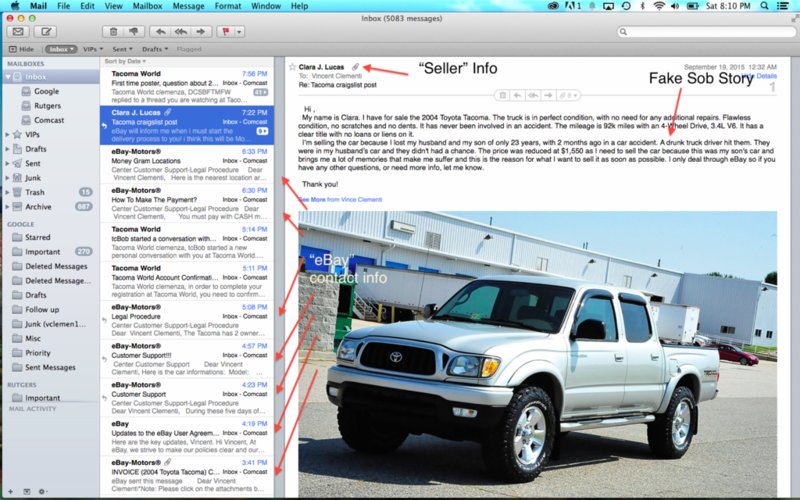Open the Format menu
The width and height of the screenshot is (800, 500).
pos(228,6)
